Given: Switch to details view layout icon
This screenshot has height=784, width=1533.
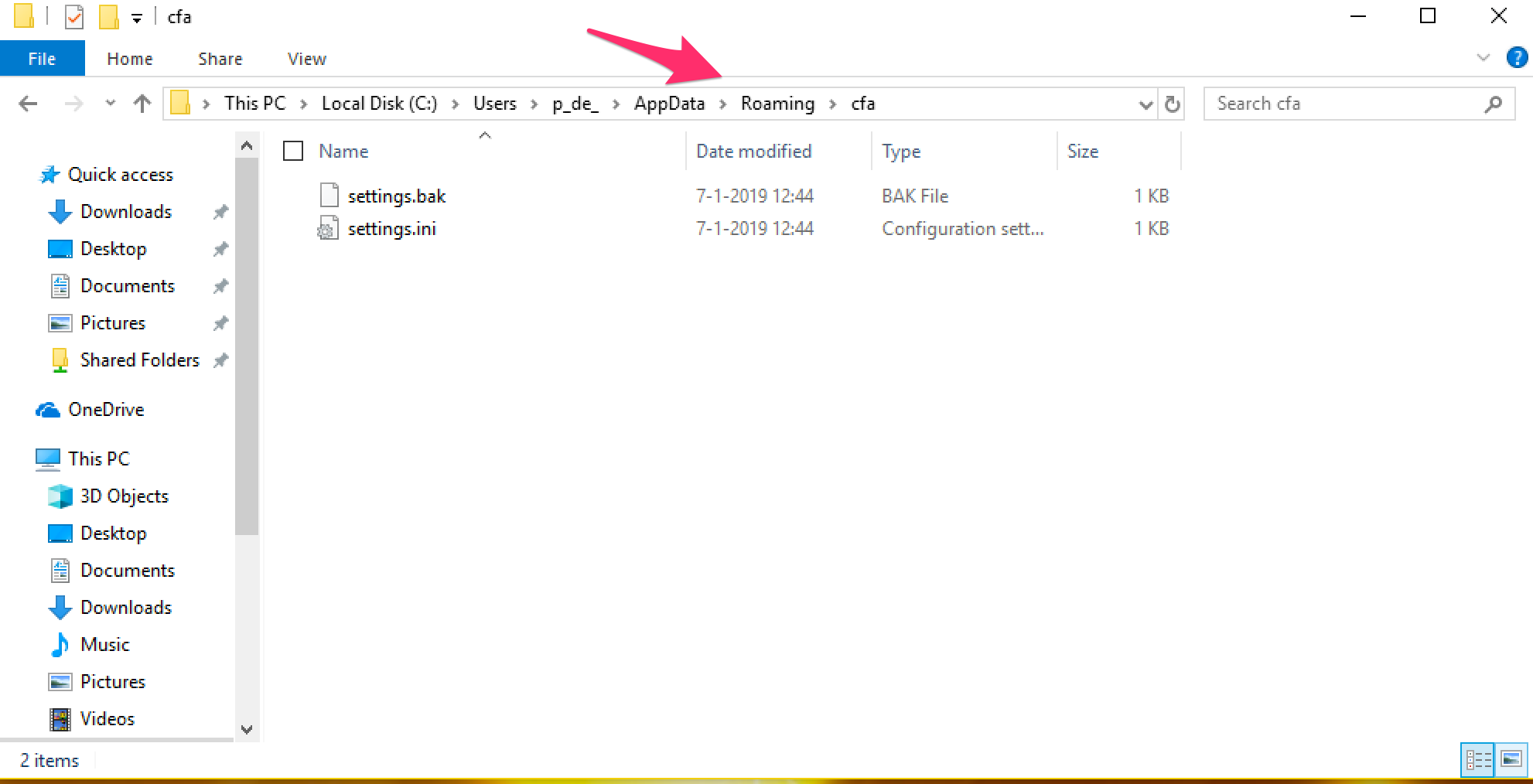Looking at the screenshot, I should [1478, 759].
